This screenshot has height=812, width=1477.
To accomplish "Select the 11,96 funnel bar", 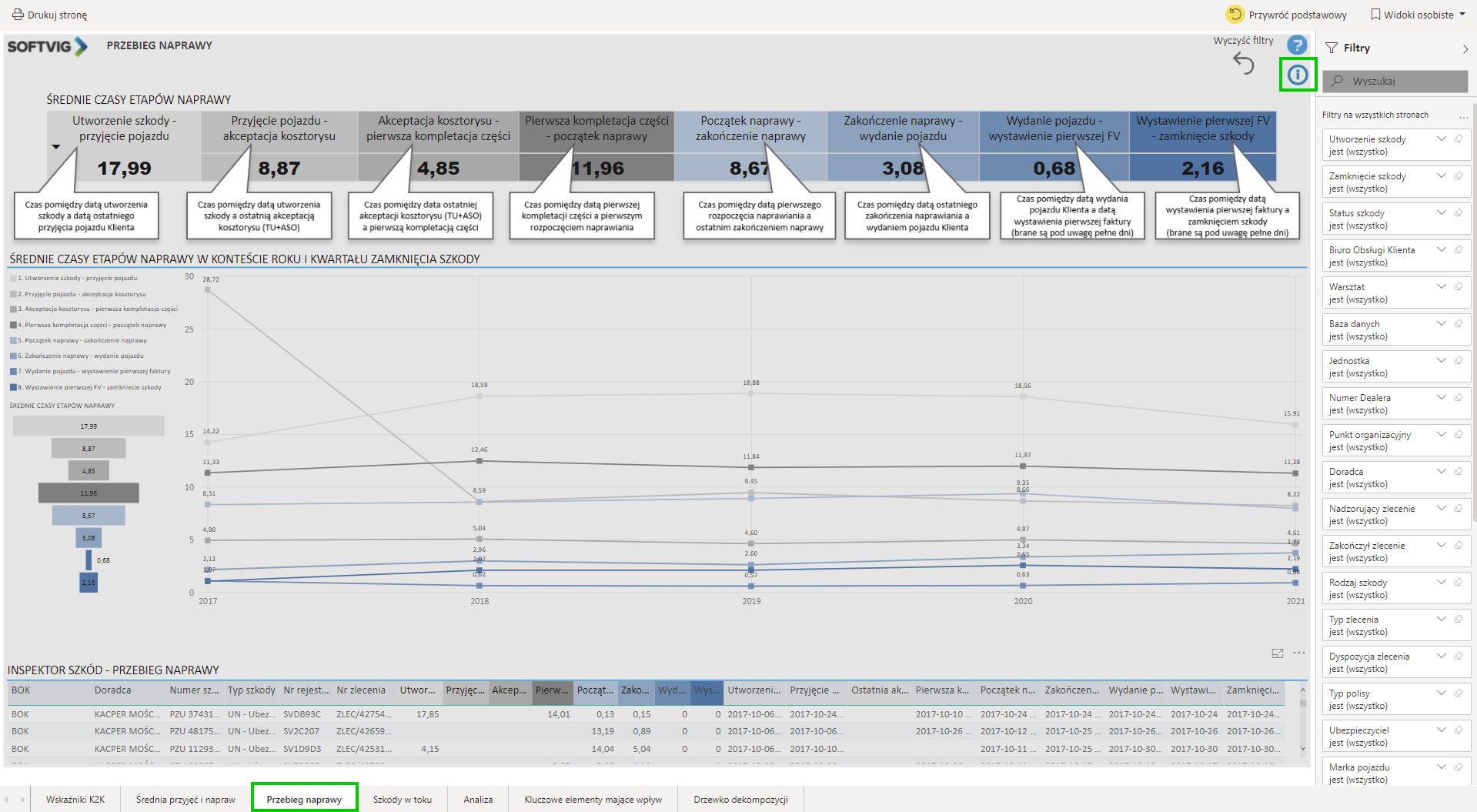I will pos(89,493).
